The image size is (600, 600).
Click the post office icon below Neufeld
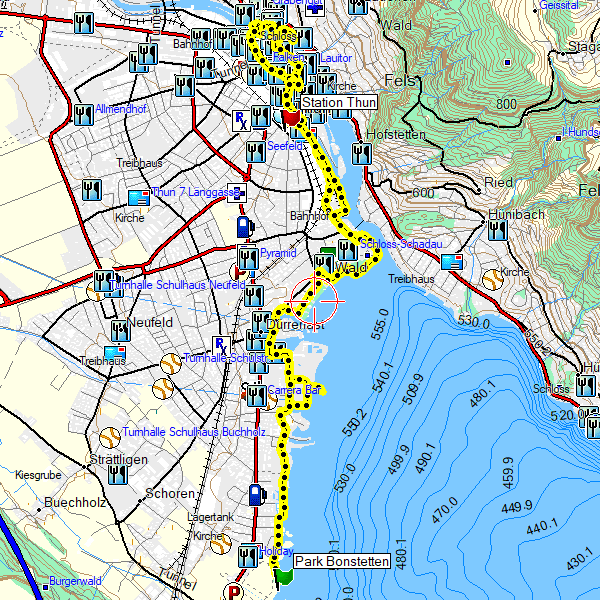(x=116, y=354)
